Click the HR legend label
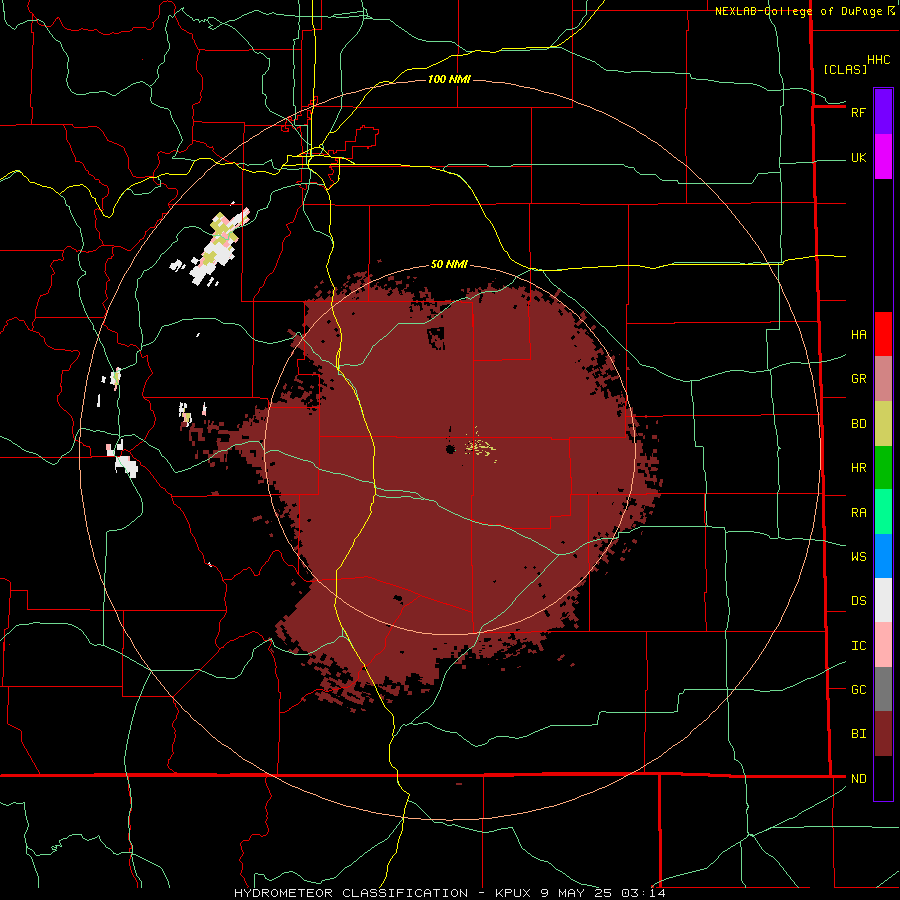 click(858, 468)
